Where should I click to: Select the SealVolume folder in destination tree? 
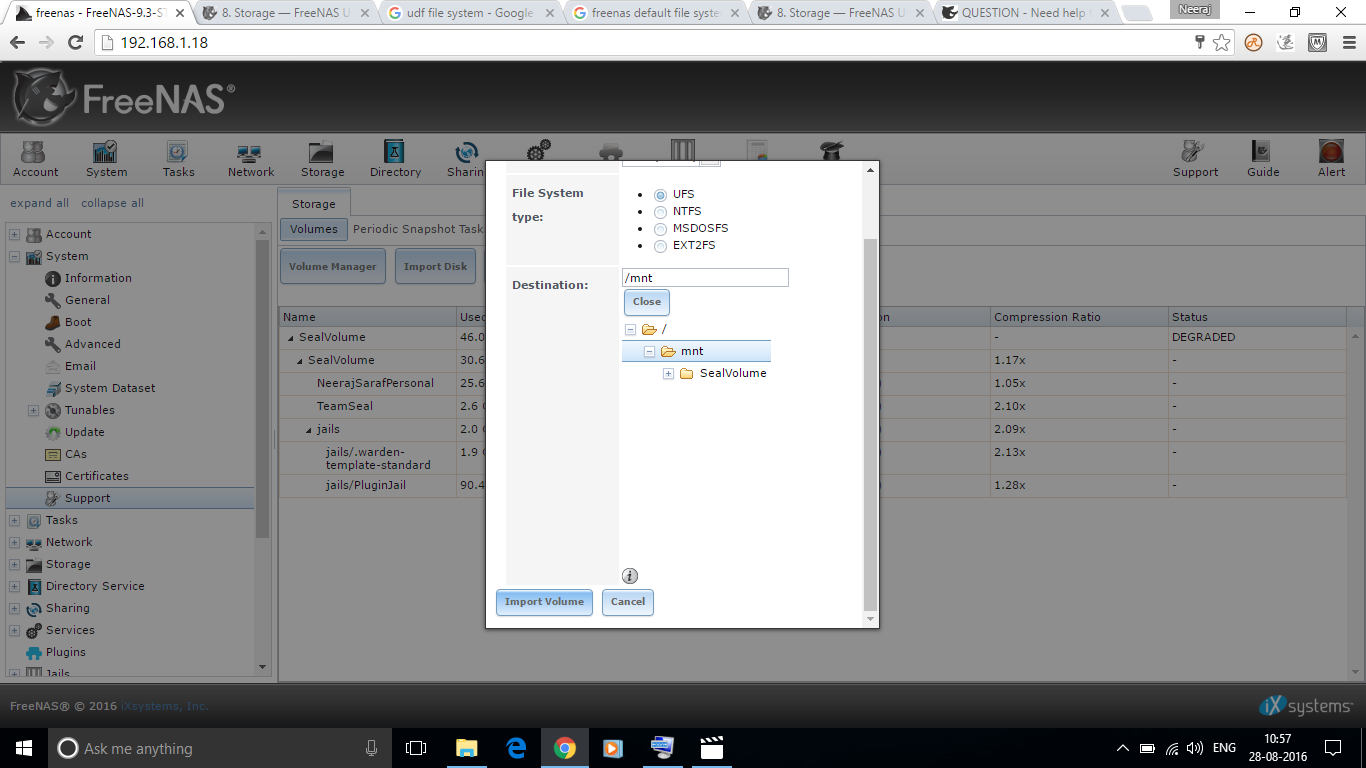pos(733,373)
